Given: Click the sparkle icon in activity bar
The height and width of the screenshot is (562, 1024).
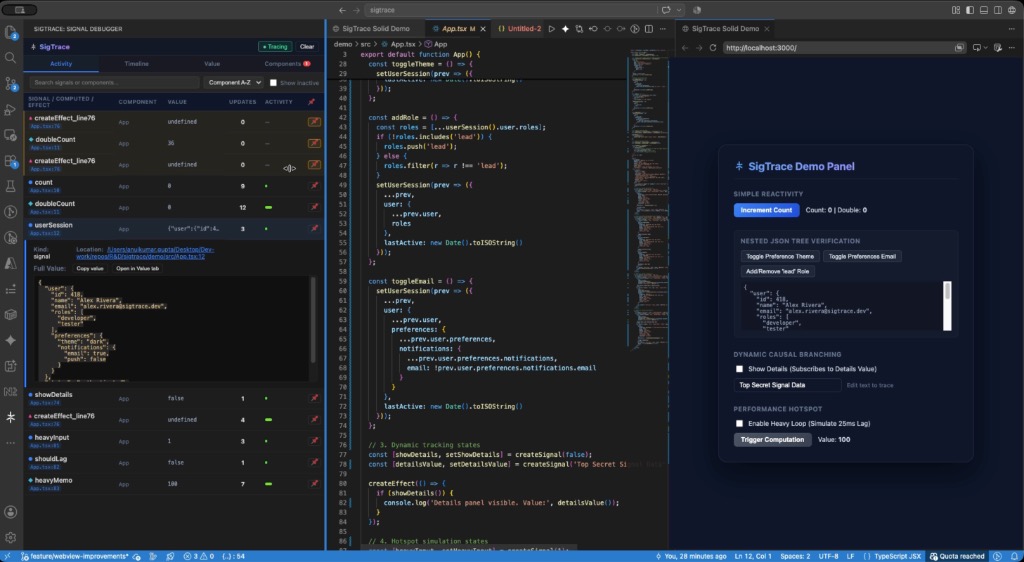Looking at the screenshot, I should (10, 340).
